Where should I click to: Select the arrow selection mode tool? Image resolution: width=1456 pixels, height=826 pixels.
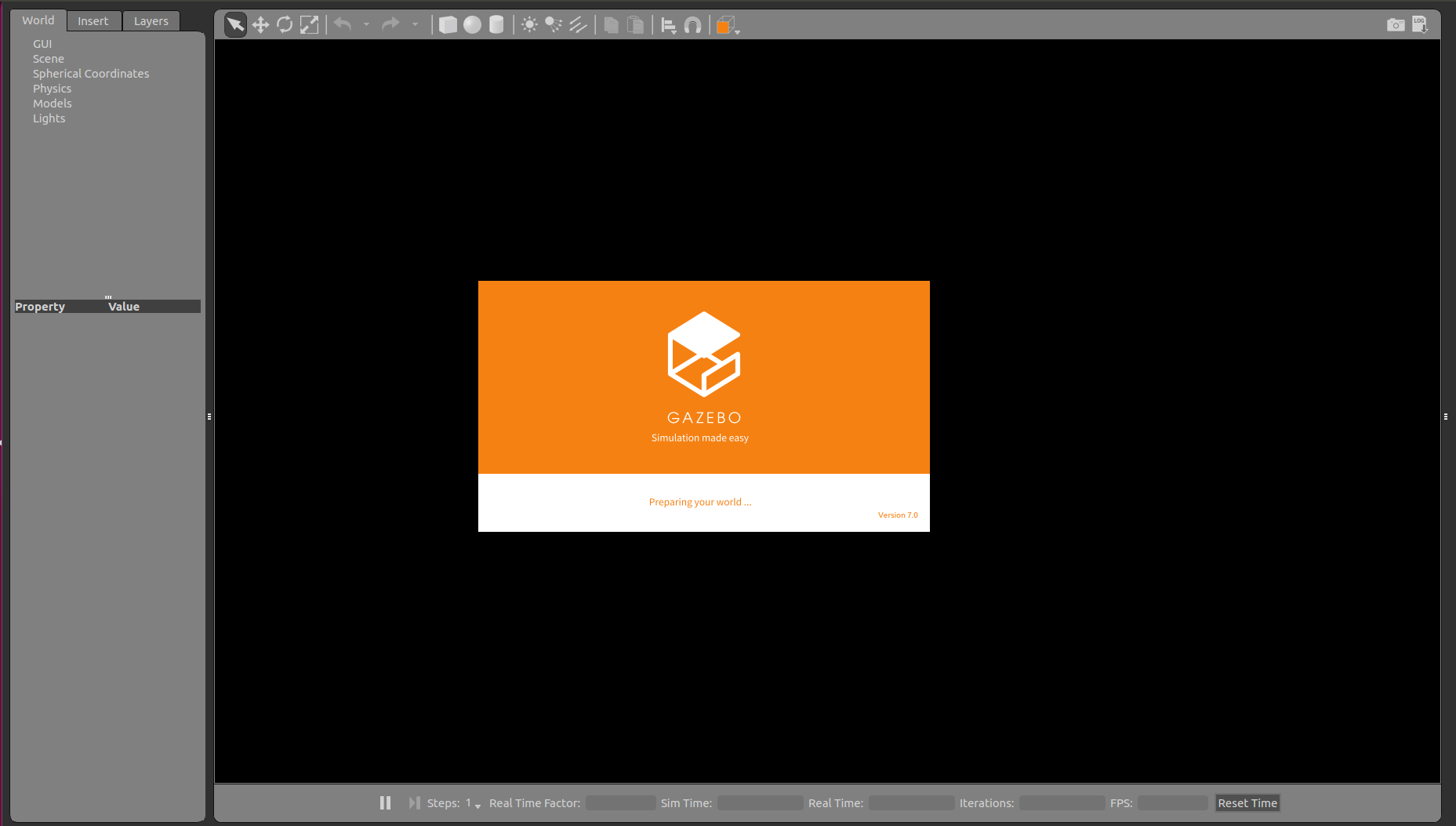tap(235, 25)
